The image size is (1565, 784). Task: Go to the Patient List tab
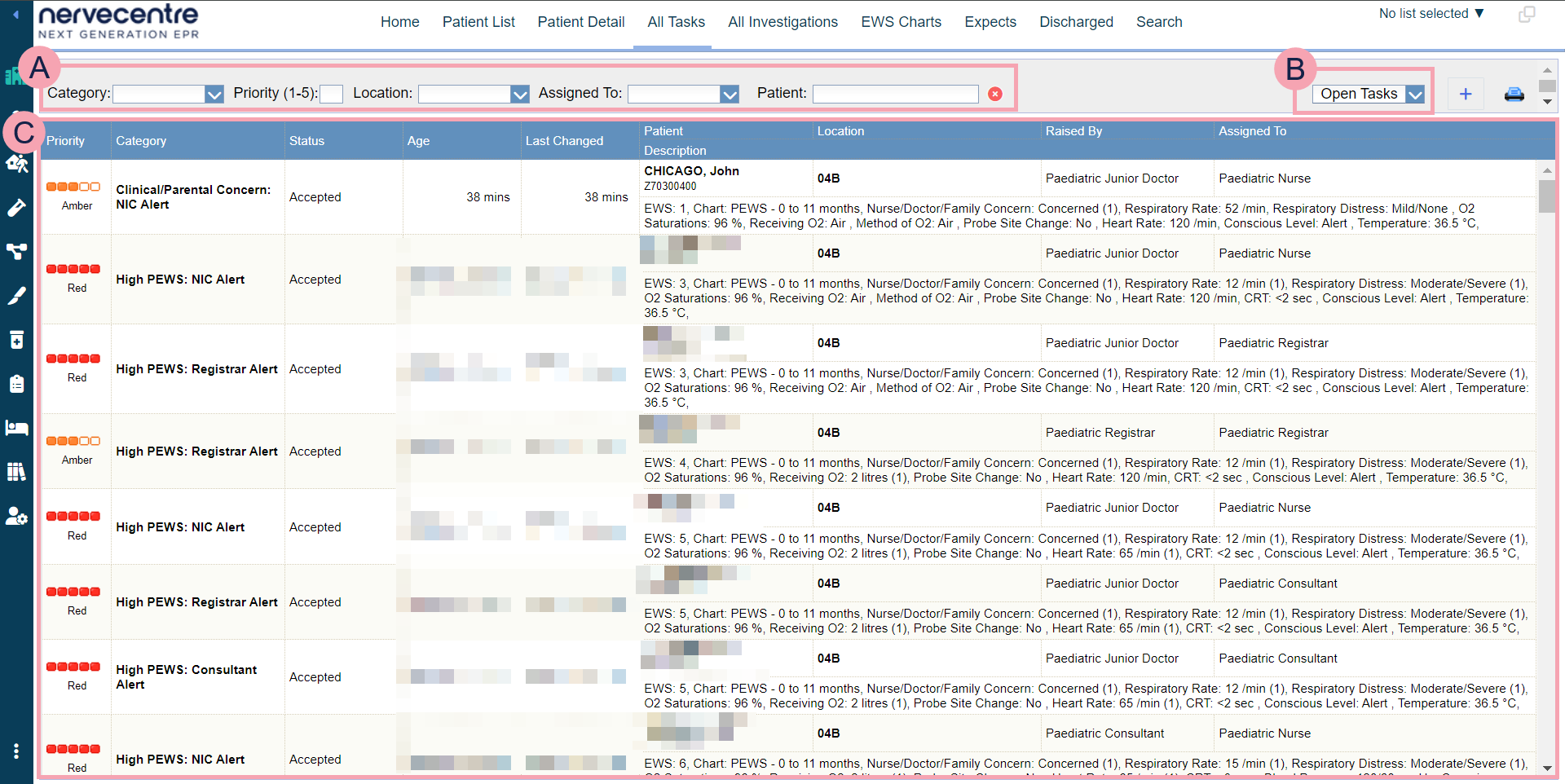[478, 22]
